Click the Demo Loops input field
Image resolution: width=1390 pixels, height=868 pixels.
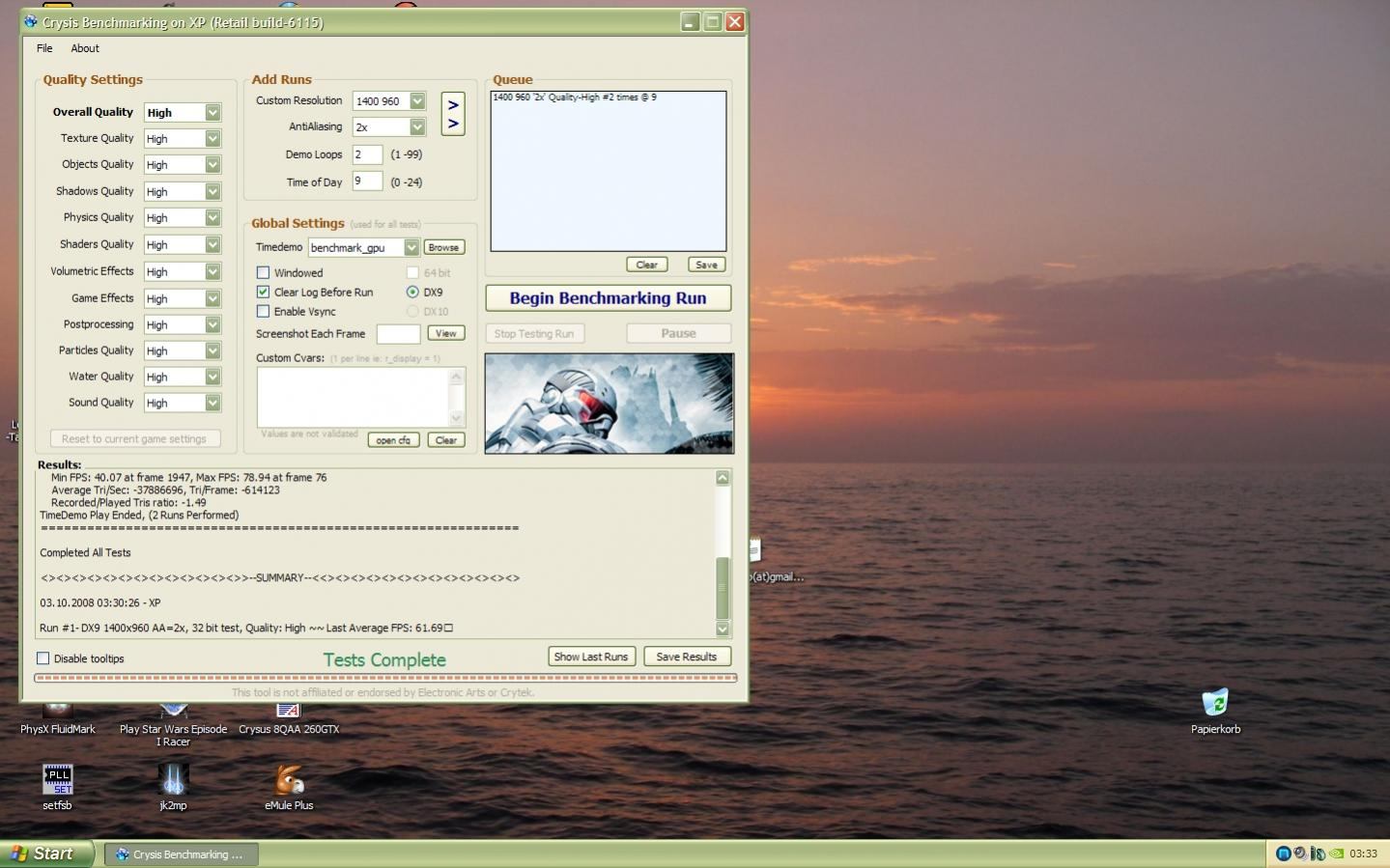[x=367, y=154]
